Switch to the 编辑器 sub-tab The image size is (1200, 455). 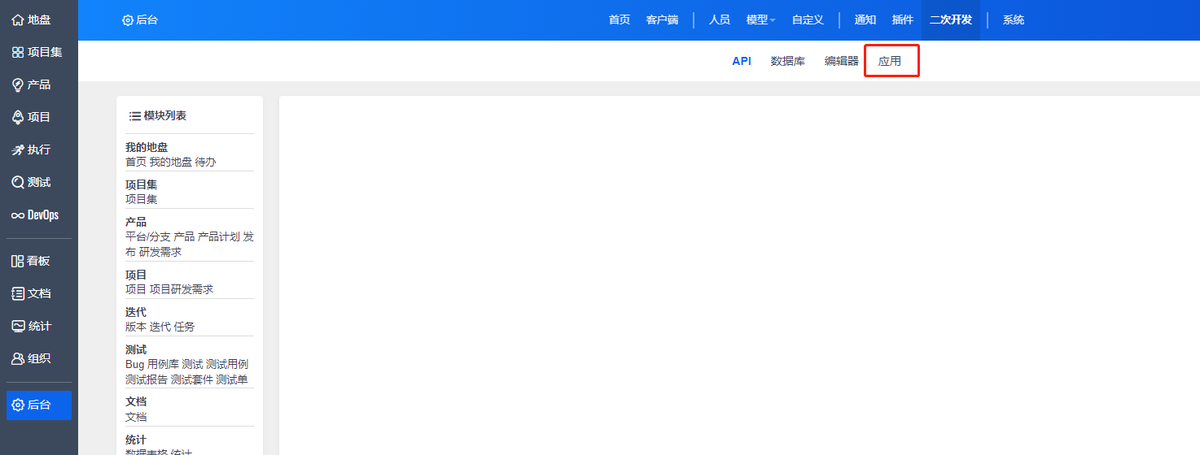841,61
